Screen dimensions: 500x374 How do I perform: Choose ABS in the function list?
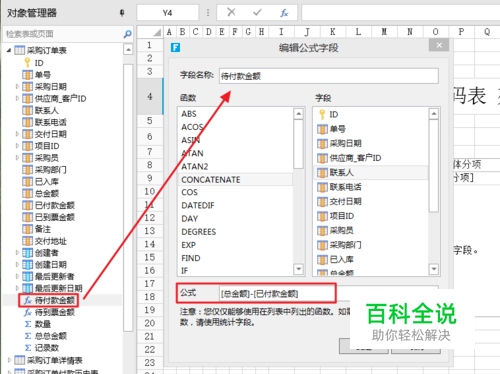tap(189, 114)
